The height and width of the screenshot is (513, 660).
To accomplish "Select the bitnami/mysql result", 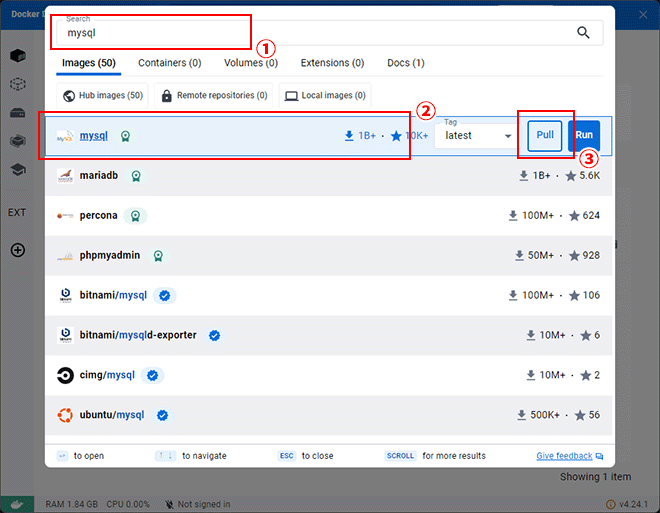I will tap(329, 295).
